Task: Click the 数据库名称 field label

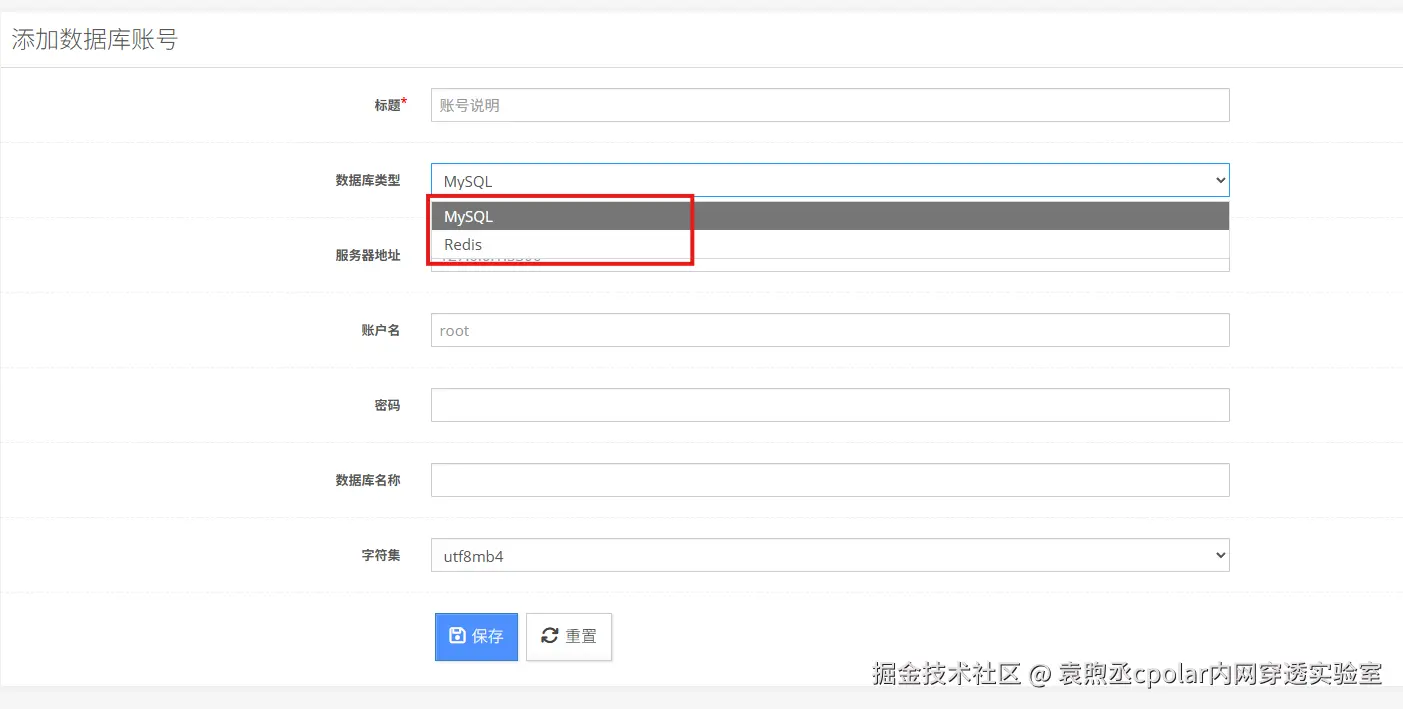Action: coord(367,480)
